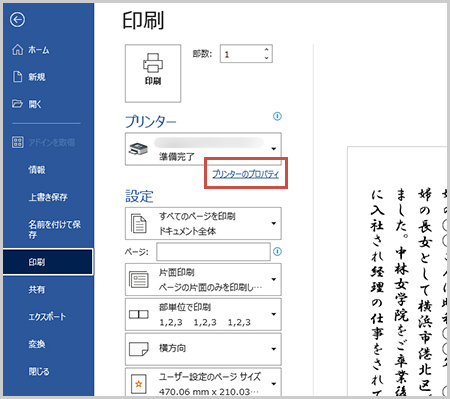Choose 名前を付けて保存 (Save As)
The image size is (450, 399).
pyautogui.click(x=54, y=229)
